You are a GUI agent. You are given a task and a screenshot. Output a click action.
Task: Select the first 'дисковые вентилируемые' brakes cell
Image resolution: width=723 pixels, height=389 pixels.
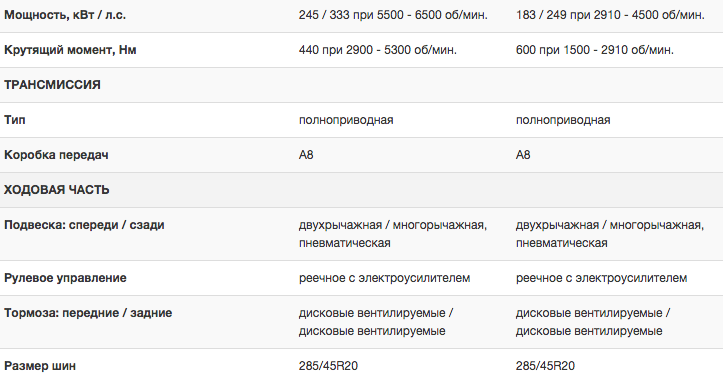pyautogui.click(x=376, y=322)
